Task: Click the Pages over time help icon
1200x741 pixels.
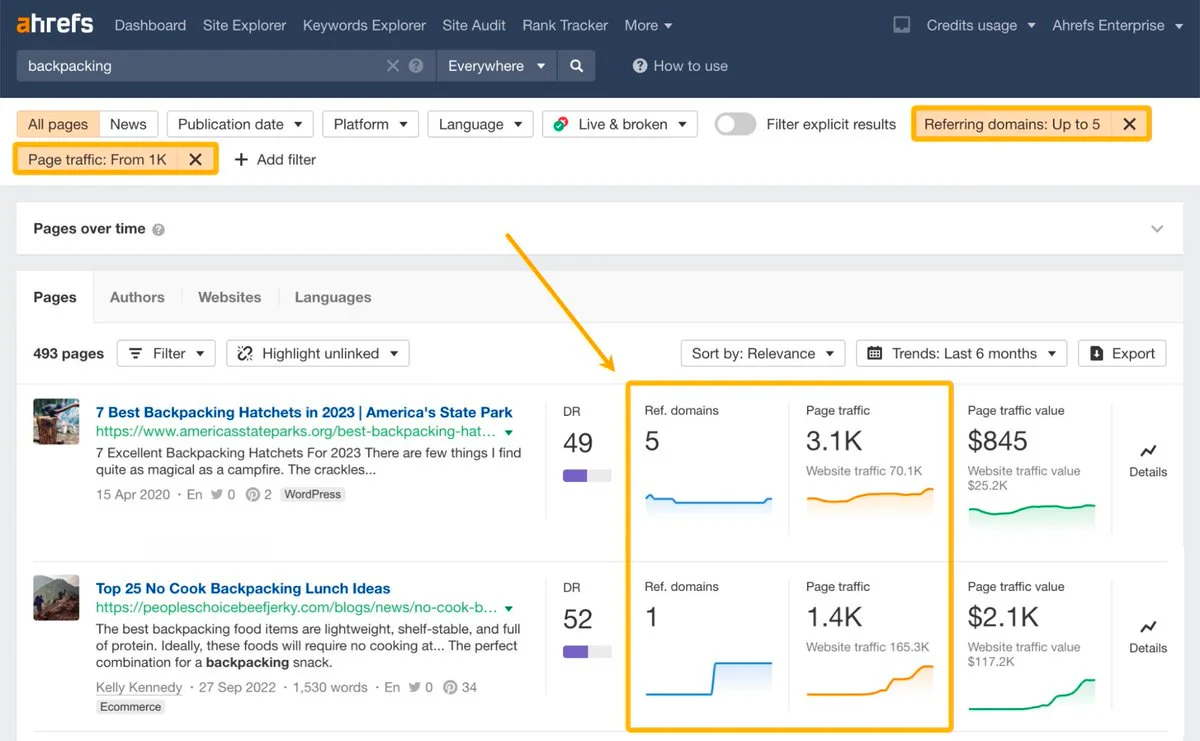Action: tap(158, 229)
